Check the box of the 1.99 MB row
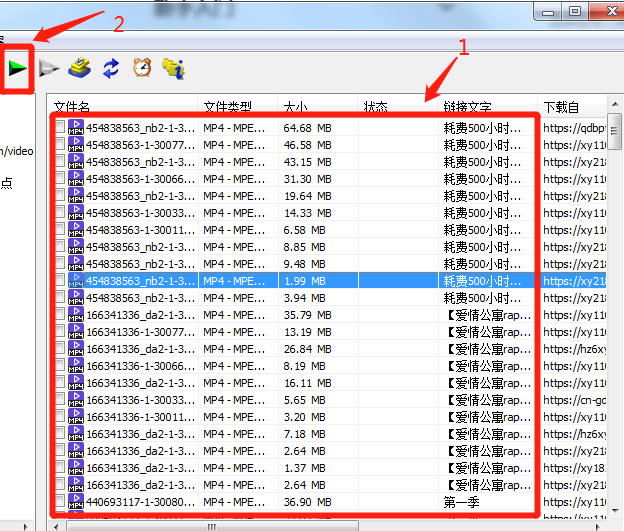 [60, 280]
